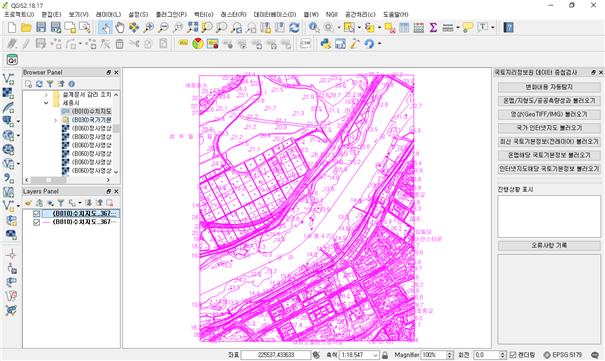Viewport: 605px width, 361px height.
Task: Open the 플러그인(P) menu
Action: pyautogui.click(x=171, y=14)
